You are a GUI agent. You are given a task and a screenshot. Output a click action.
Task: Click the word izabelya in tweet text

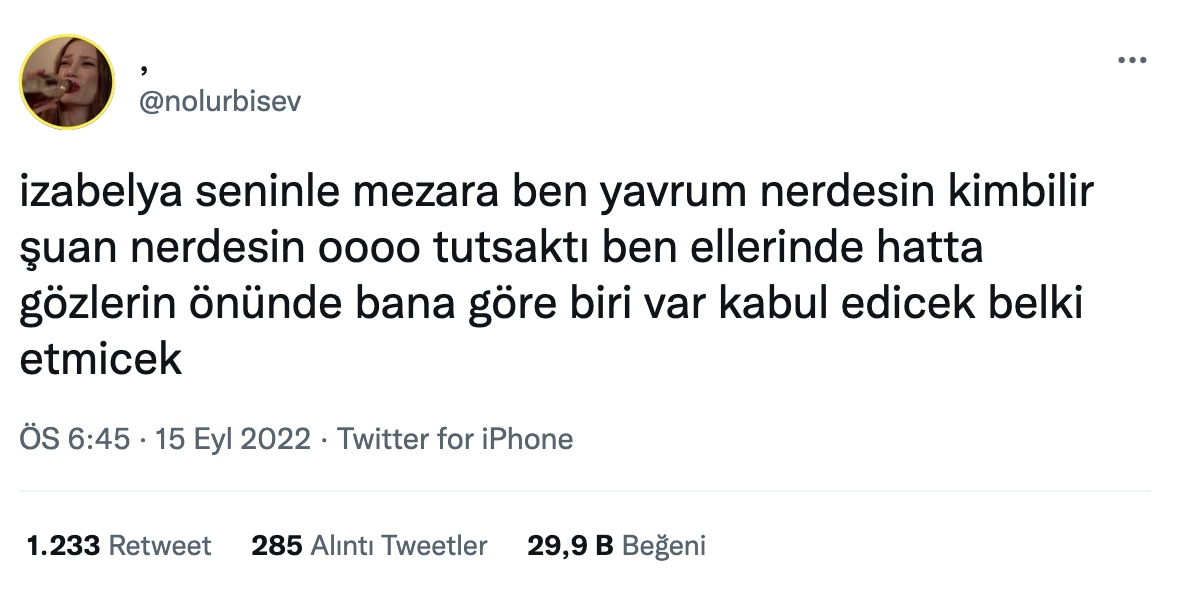pyautogui.click(x=101, y=193)
